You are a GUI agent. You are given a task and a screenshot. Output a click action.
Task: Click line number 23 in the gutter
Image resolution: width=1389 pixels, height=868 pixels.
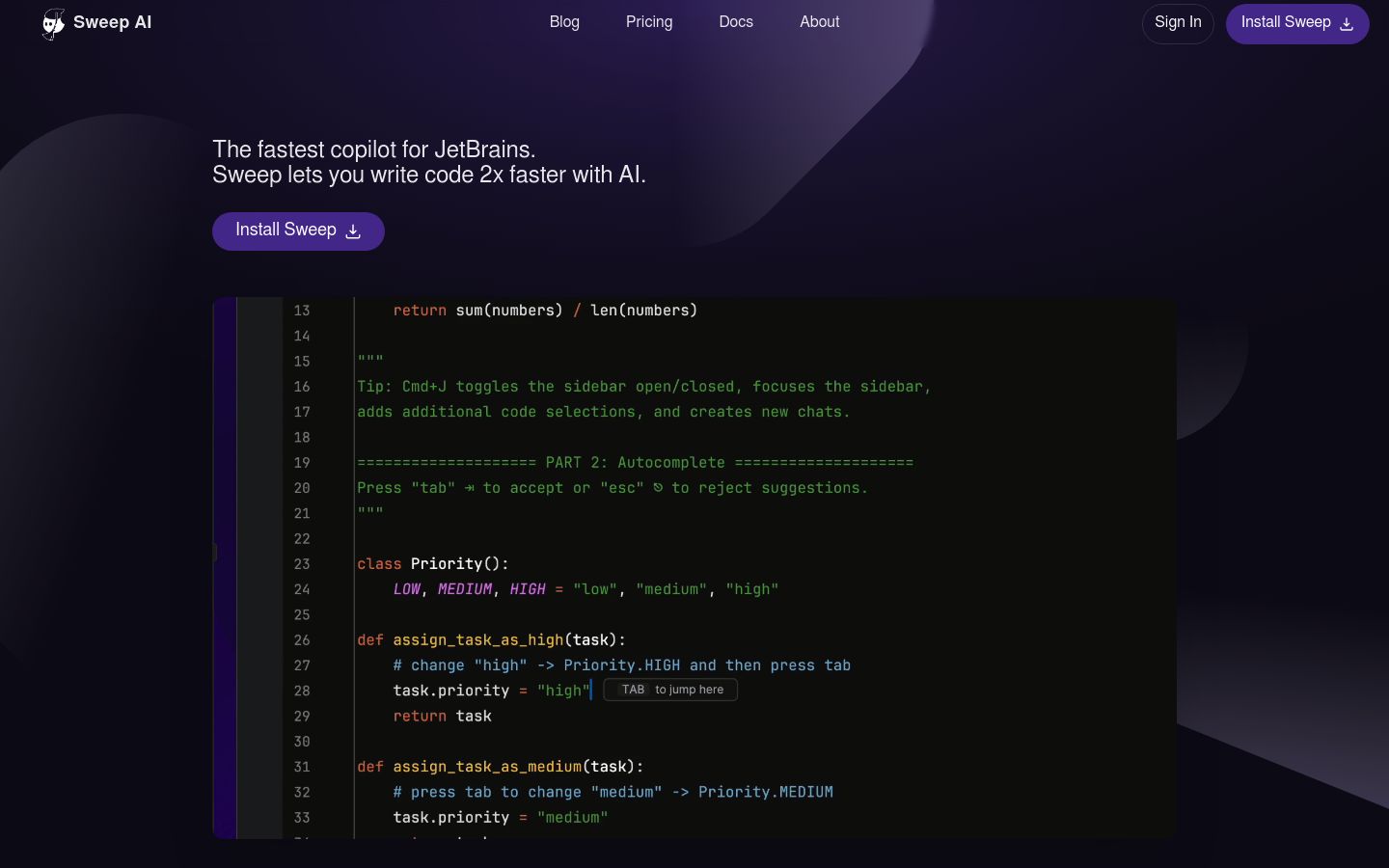pos(302,564)
